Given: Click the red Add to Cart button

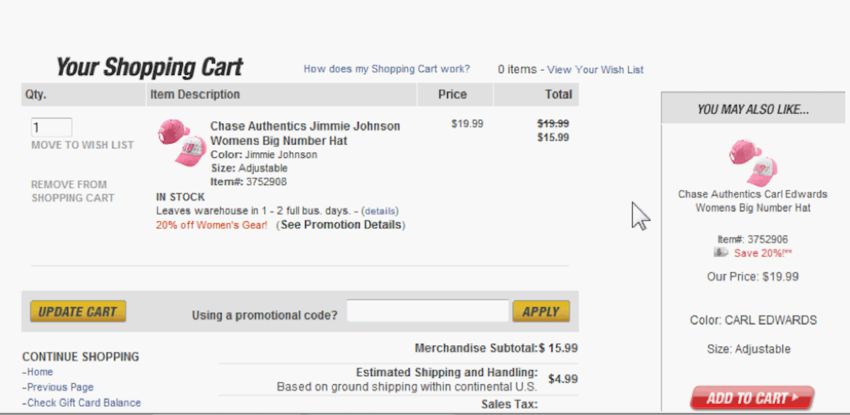Looking at the screenshot, I should pyautogui.click(x=751, y=398).
